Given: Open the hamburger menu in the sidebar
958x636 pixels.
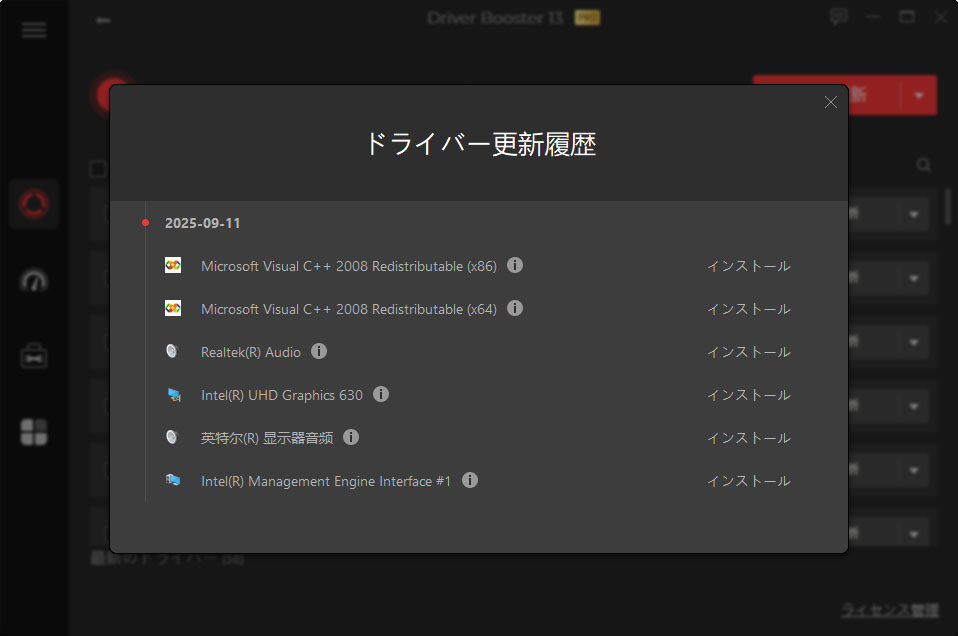Looking at the screenshot, I should point(34,29).
